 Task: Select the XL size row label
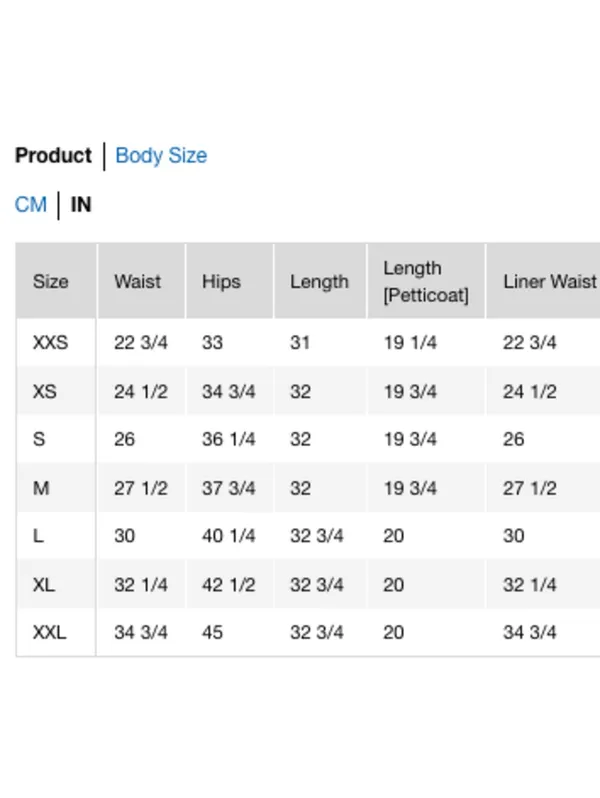[44, 585]
